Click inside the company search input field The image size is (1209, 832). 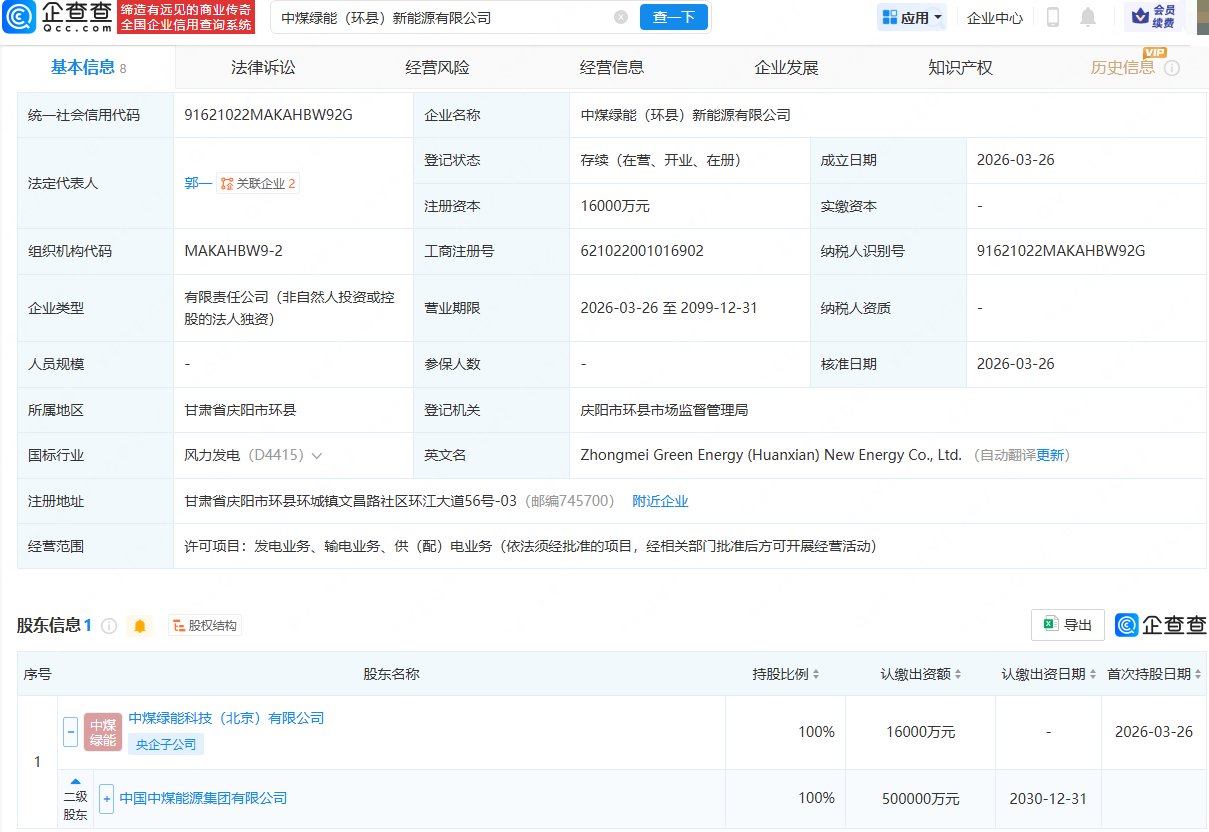(420, 17)
